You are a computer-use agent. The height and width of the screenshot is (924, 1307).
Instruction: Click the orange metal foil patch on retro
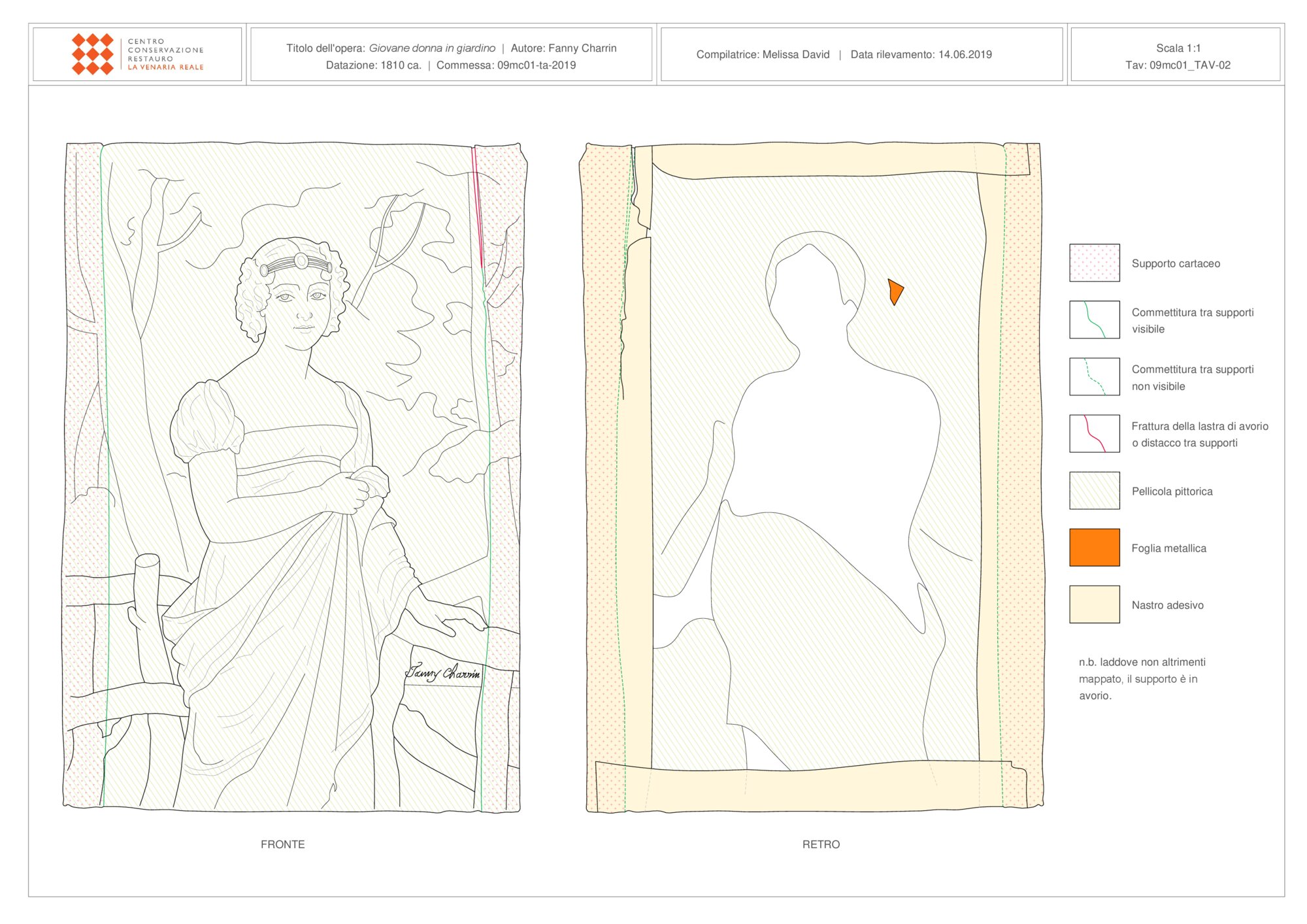(895, 291)
